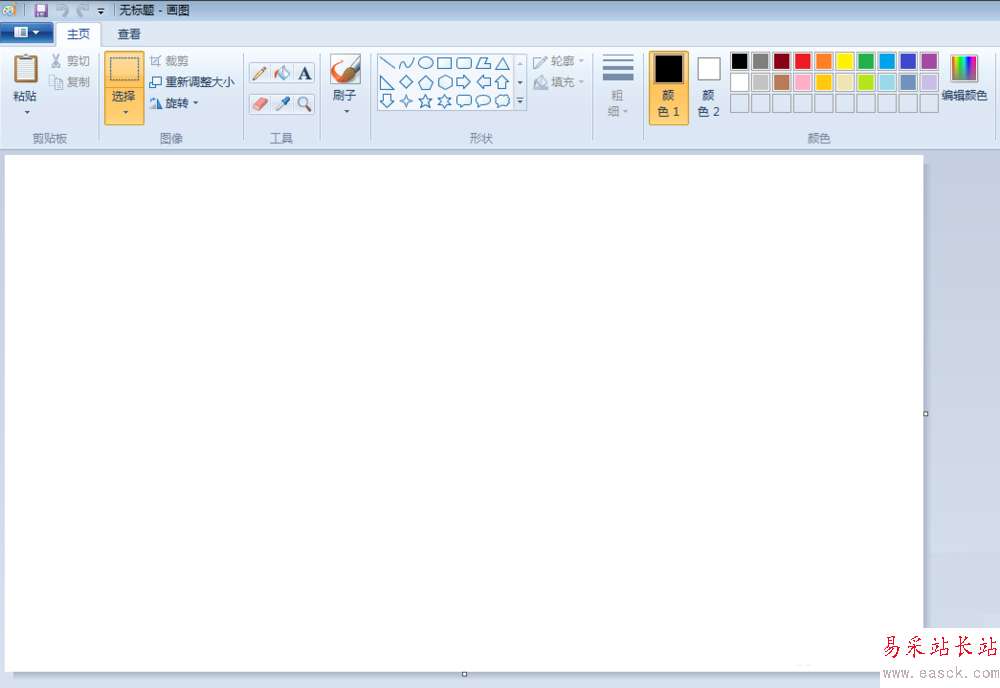The image size is (1000, 688).
Task: Open the blue Paint file menu button
Action: pos(26,33)
